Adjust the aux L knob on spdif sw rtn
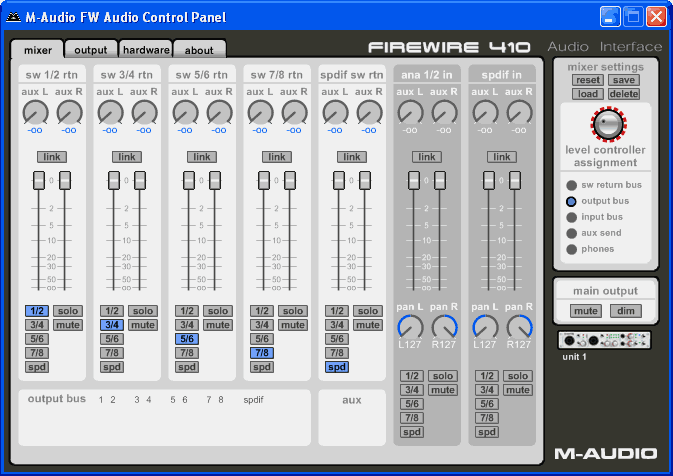The width and height of the screenshot is (673, 476). [x=335, y=112]
